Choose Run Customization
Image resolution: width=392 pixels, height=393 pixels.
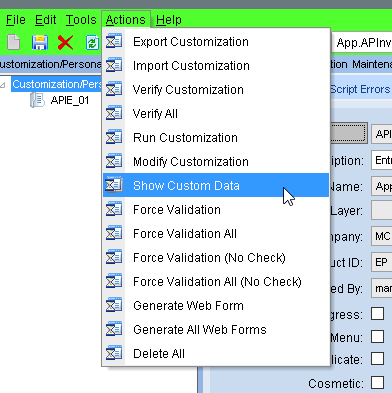[x=216, y=138]
